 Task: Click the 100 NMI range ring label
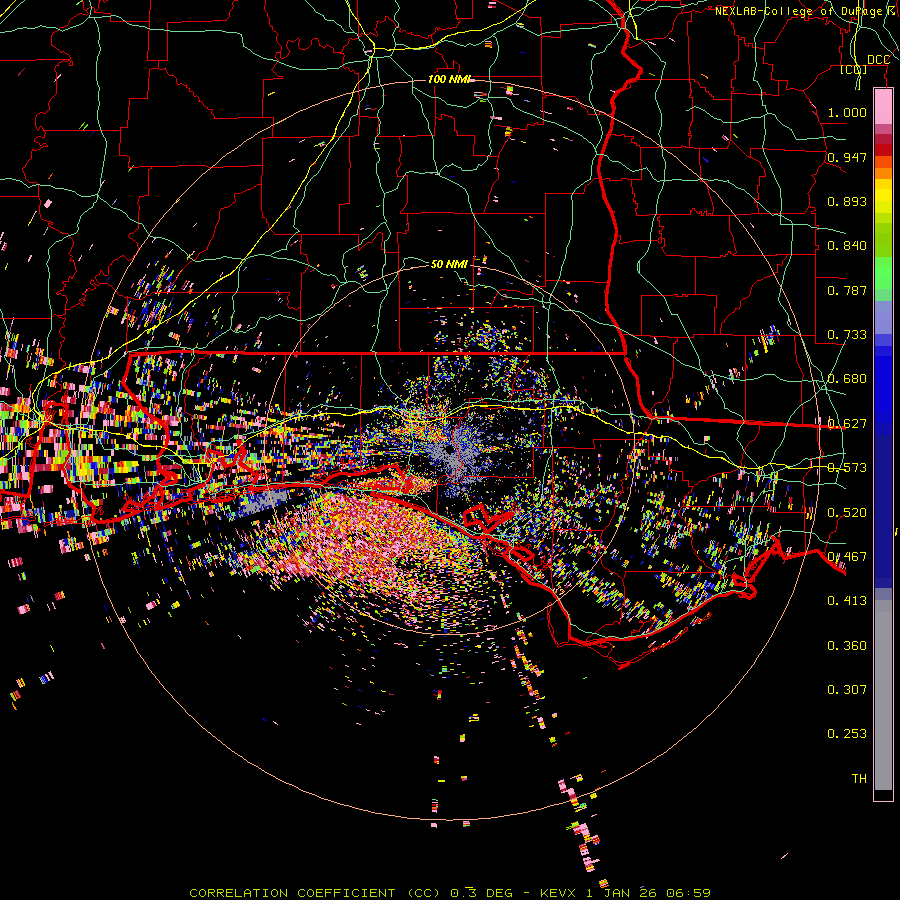(x=448, y=79)
